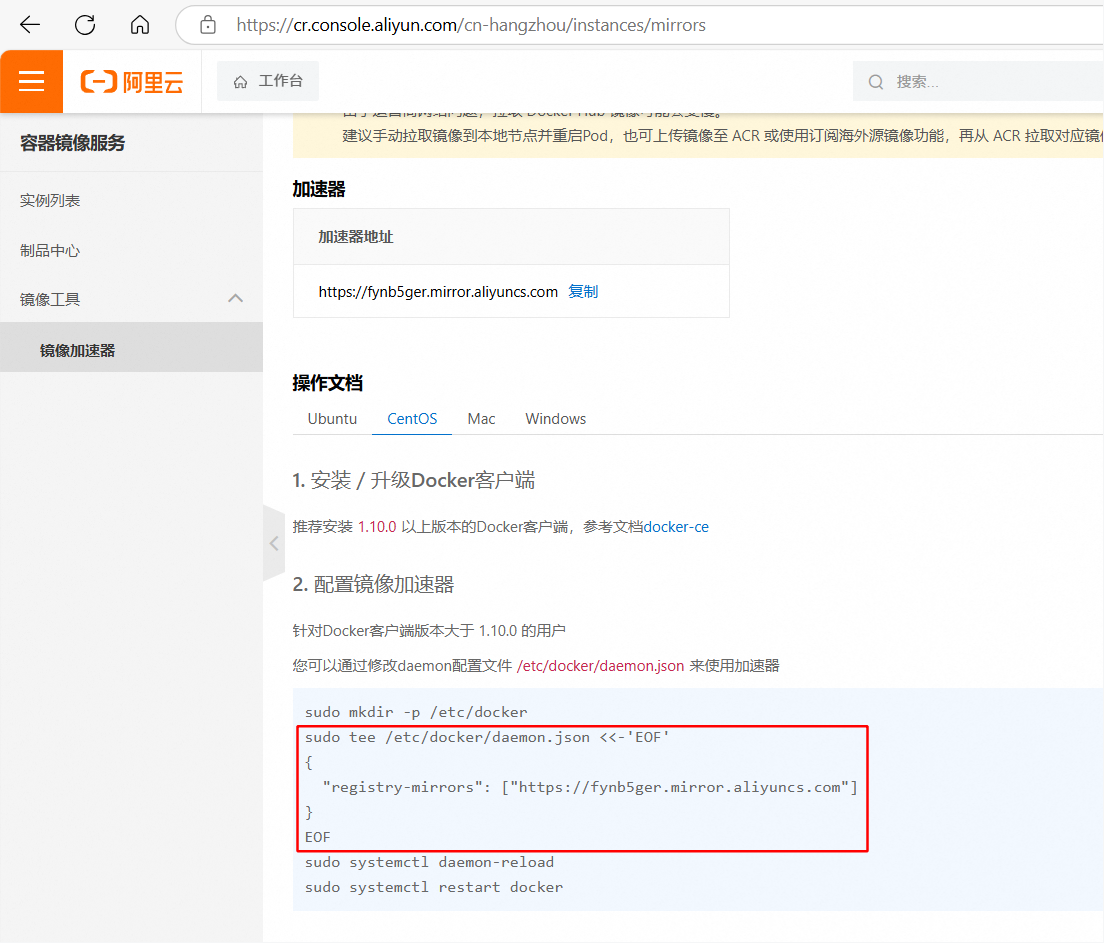Select the accelerator URL text

[x=438, y=292]
